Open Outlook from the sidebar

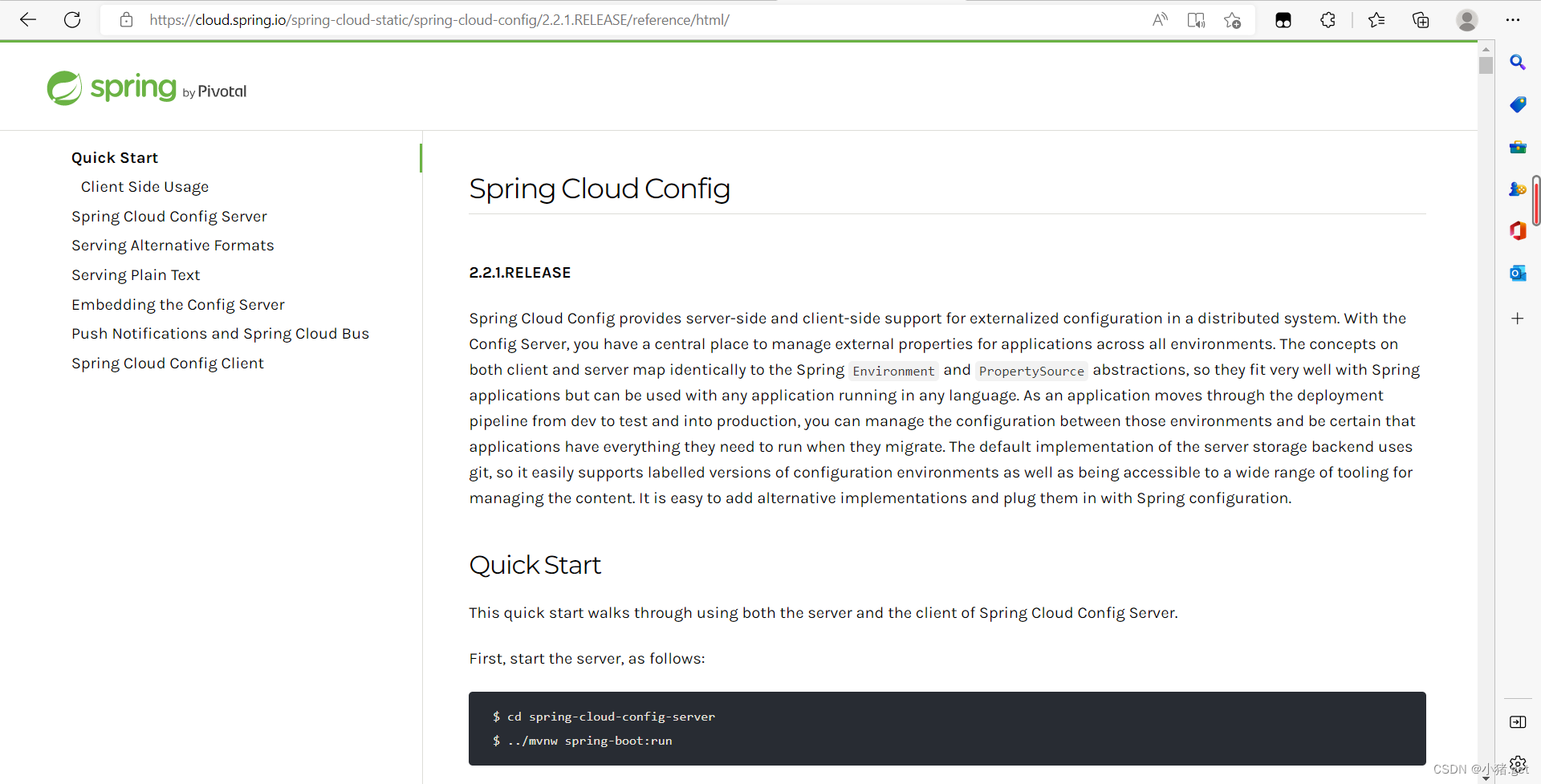point(1519,274)
